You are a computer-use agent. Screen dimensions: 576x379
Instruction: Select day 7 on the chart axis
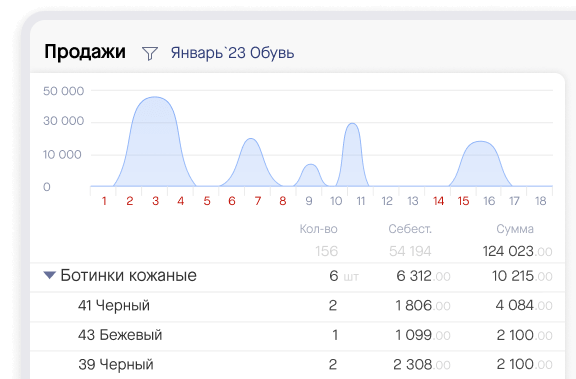coord(258,201)
